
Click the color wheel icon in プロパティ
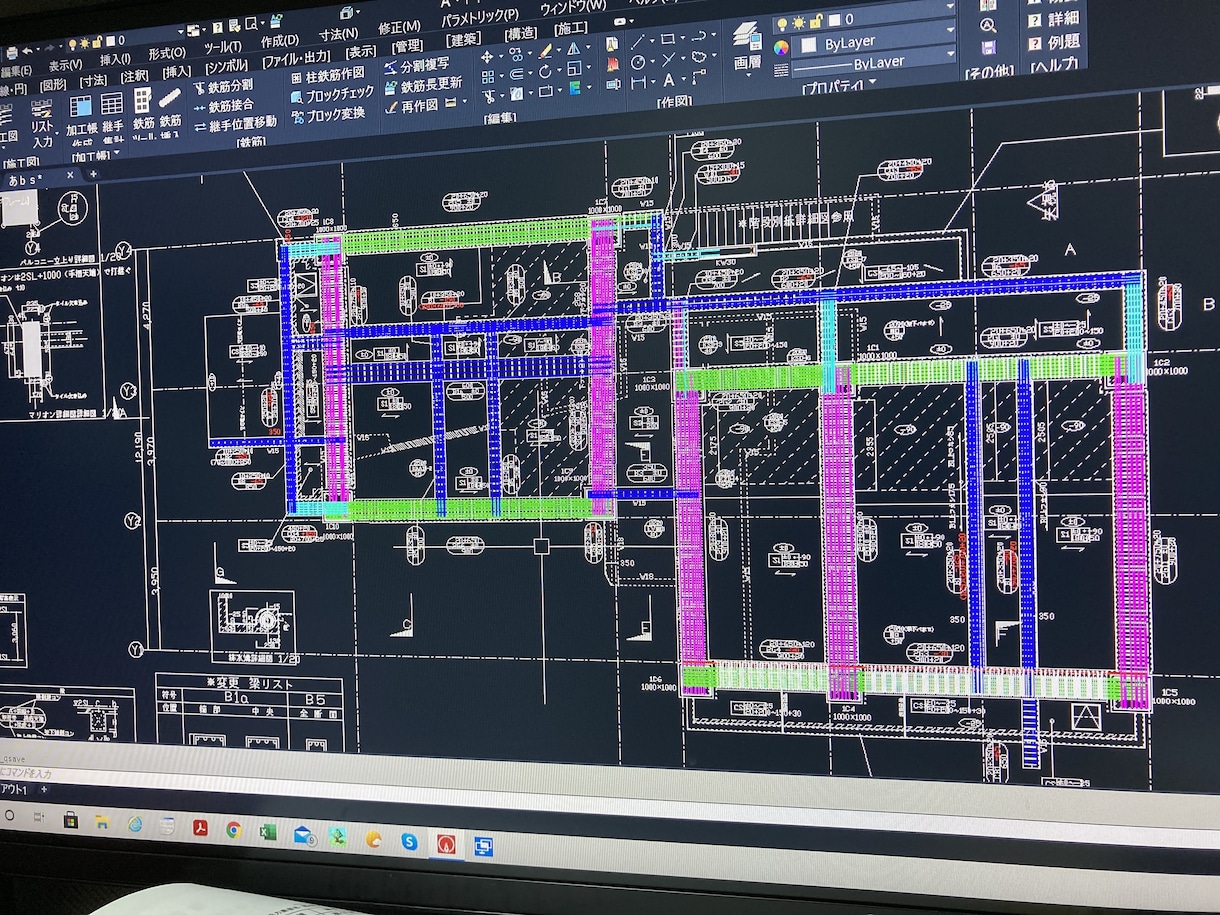[x=781, y=47]
